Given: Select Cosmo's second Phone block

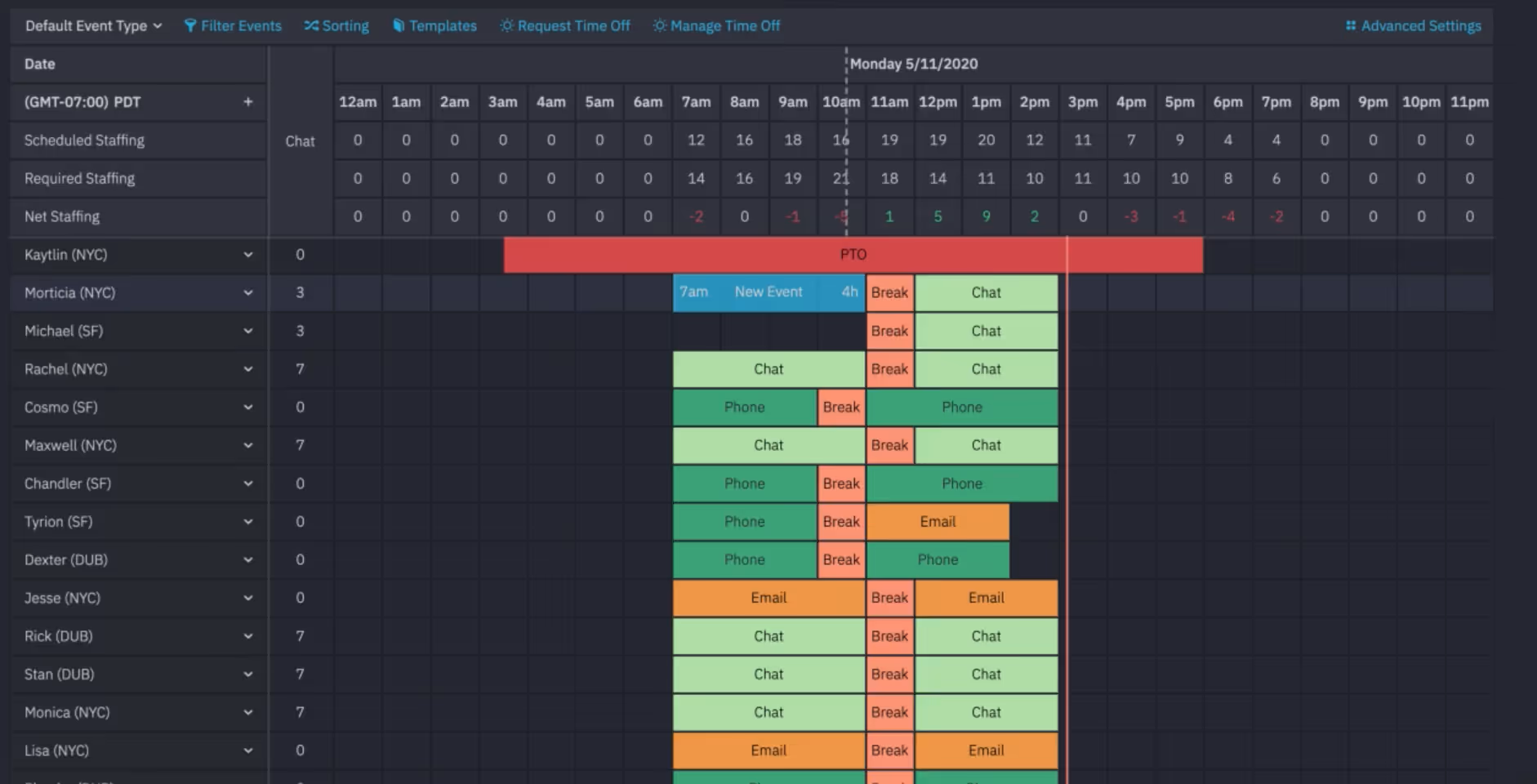Looking at the screenshot, I should coord(962,407).
